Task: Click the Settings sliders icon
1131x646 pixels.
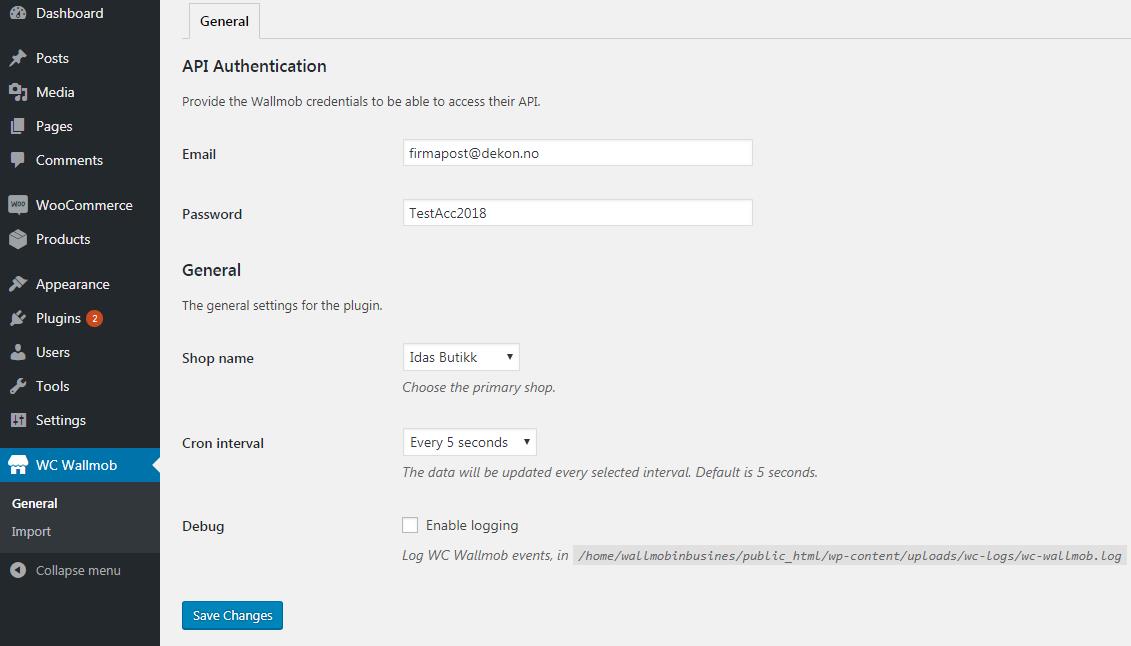Action: pos(18,420)
